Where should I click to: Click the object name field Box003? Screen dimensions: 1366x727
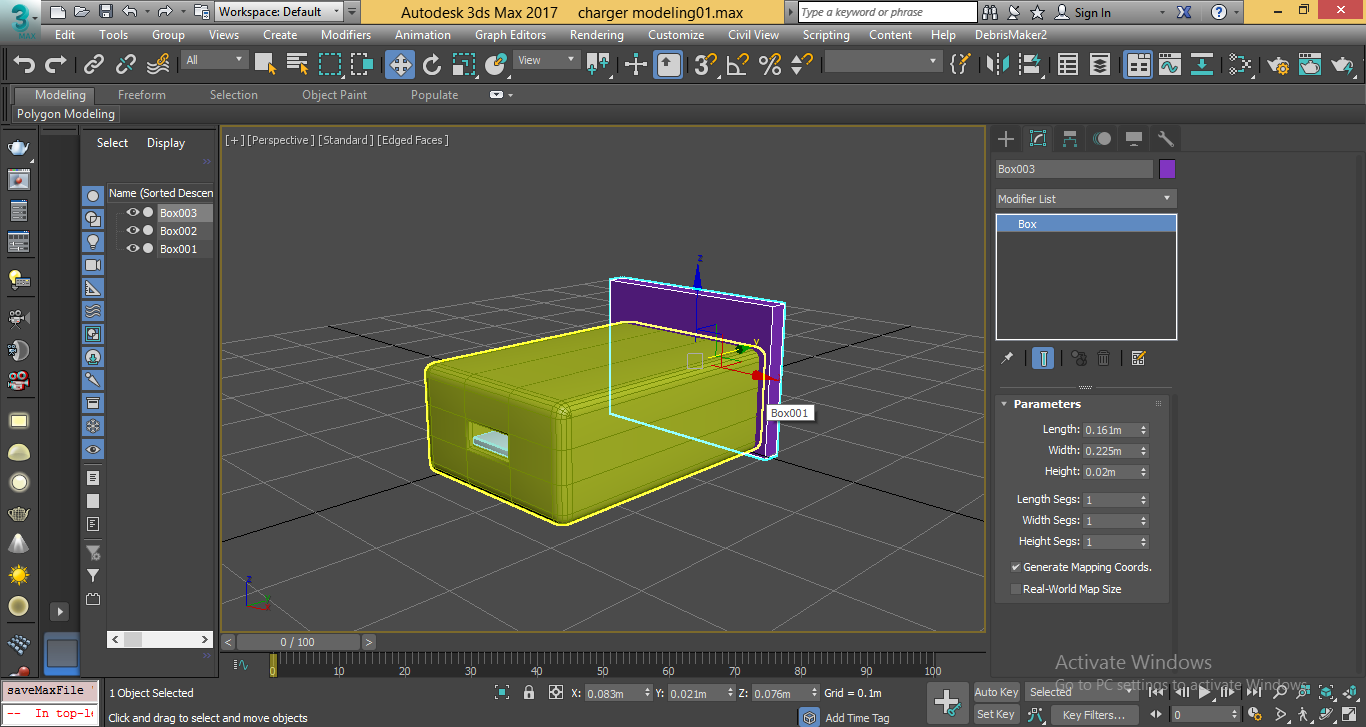pyautogui.click(x=1074, y=169)
